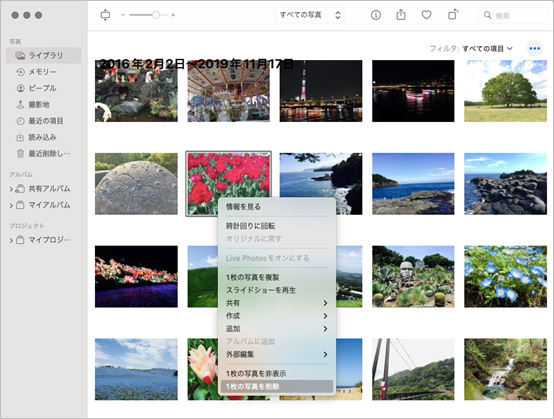Expand the マイプロジェクト section
Image resolution: width=554 pixels, height=419 pixels.
point(11,241)
